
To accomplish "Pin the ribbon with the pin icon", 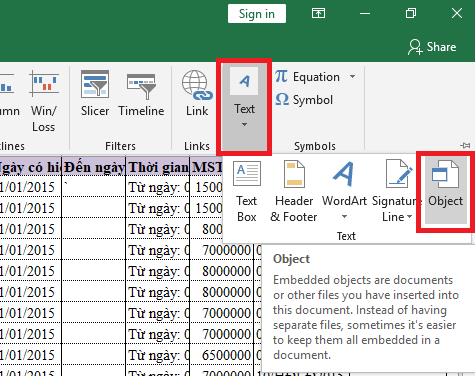I will pos(466,145).
